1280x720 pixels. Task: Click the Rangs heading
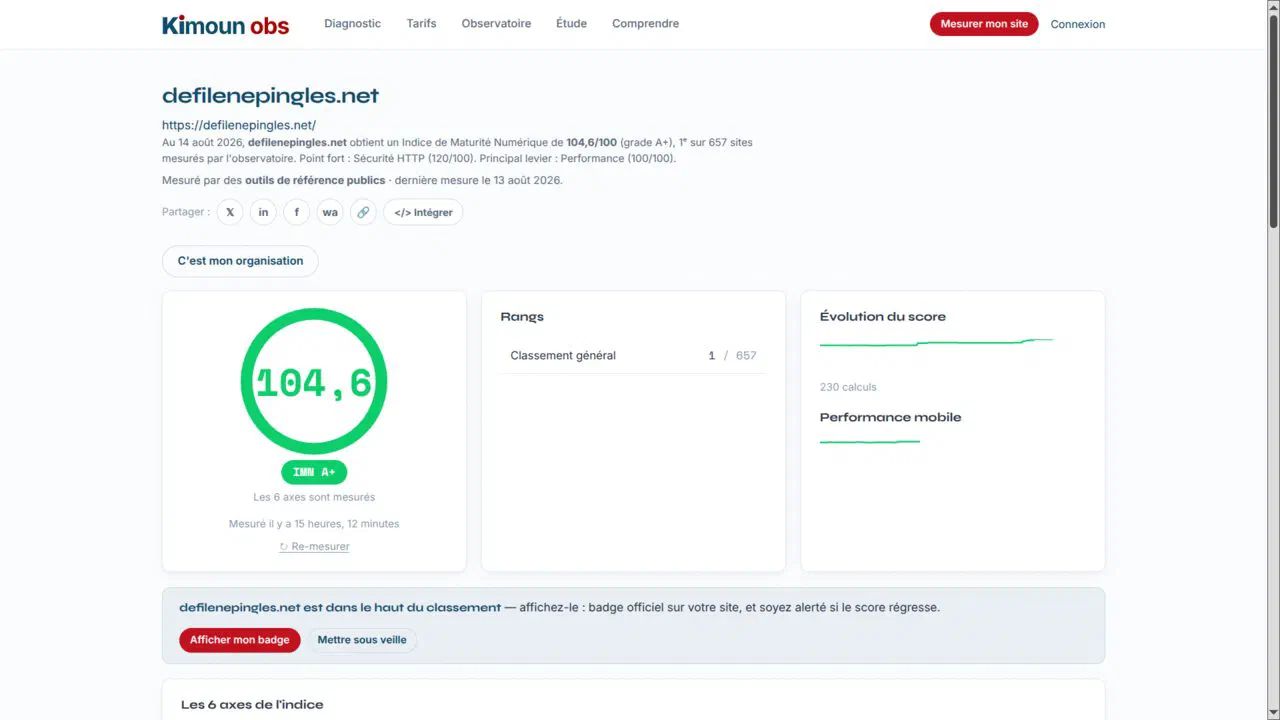522,317
